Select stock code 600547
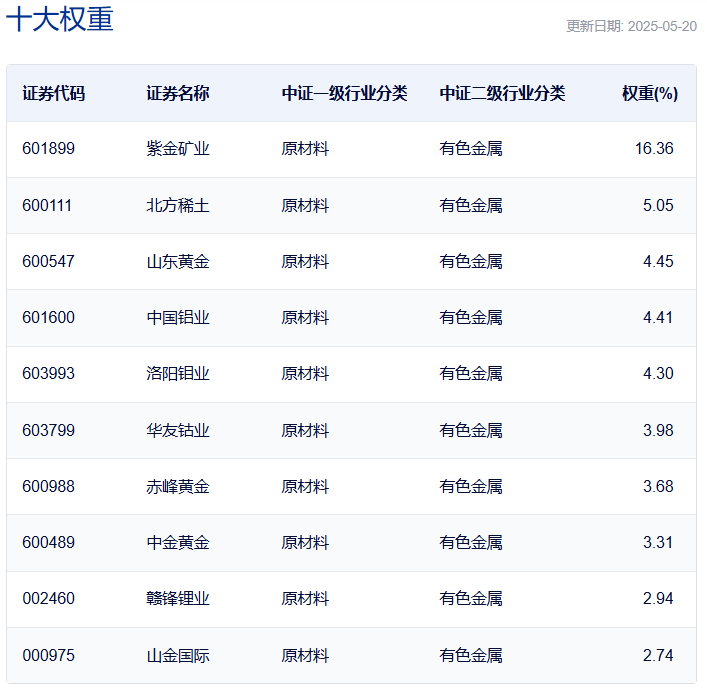Image resolution: width=707 pixels, height=692 pixels. (x=49, y=261)
